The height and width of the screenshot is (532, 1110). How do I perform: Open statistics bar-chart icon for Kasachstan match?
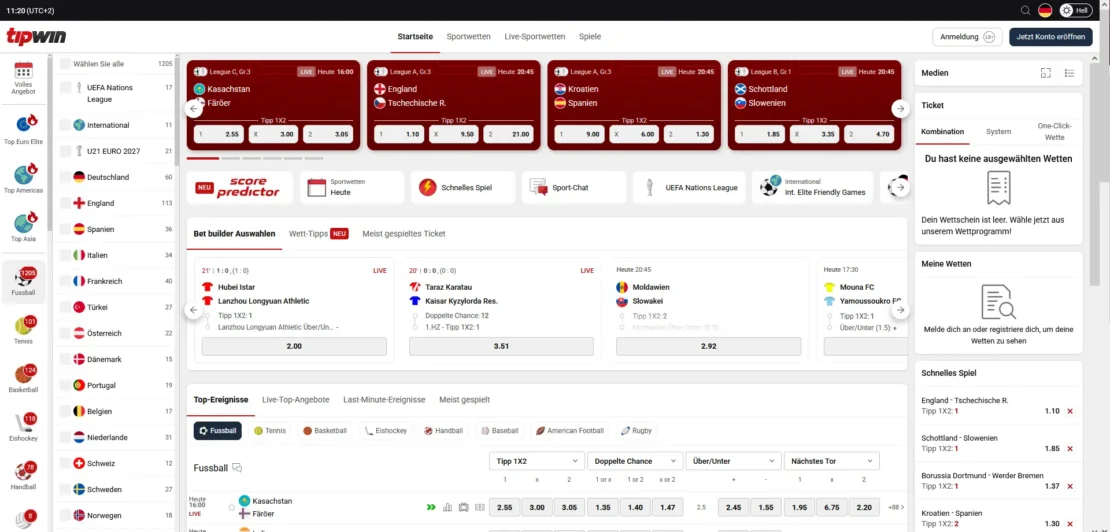pyautogui.click(x=447, y=507)
